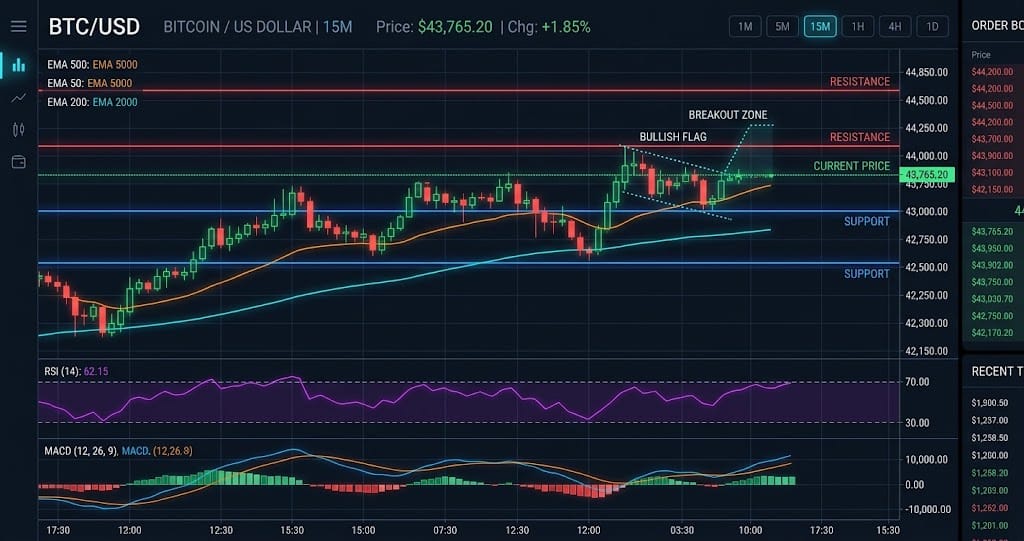Image resolution: width=1024 pixels, height=541 pixels.
Task: Select the $1,201.00 recent trade row
Action: 990,525
